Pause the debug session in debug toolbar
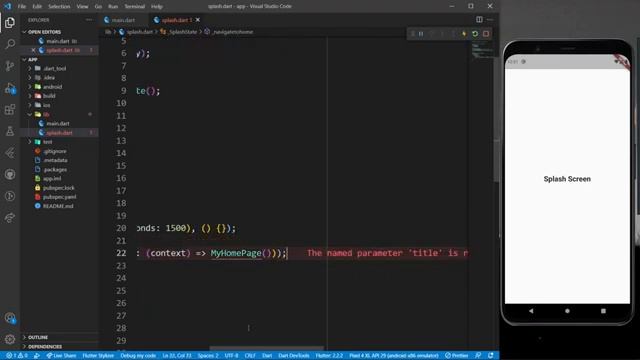 (x=421, y=34)
